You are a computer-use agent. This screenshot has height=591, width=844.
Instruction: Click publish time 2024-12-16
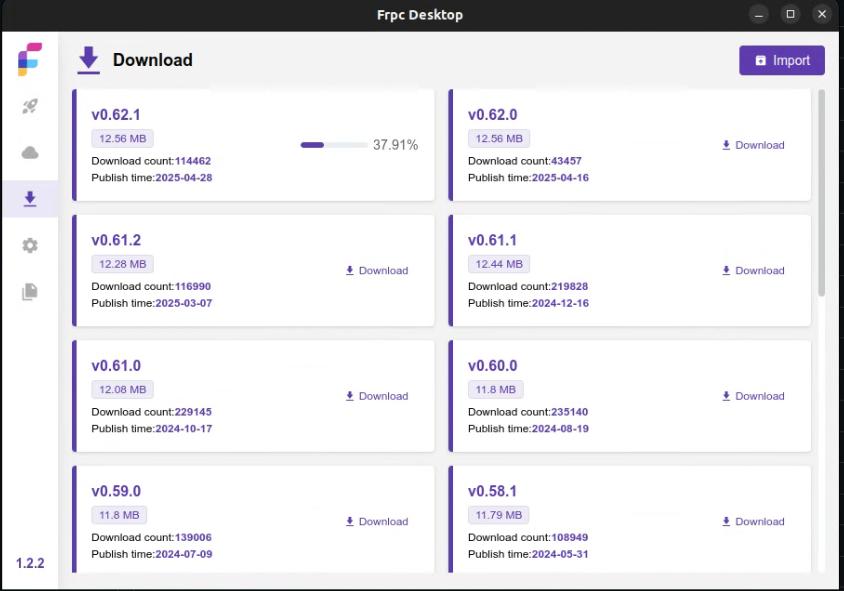coord(560,303)
